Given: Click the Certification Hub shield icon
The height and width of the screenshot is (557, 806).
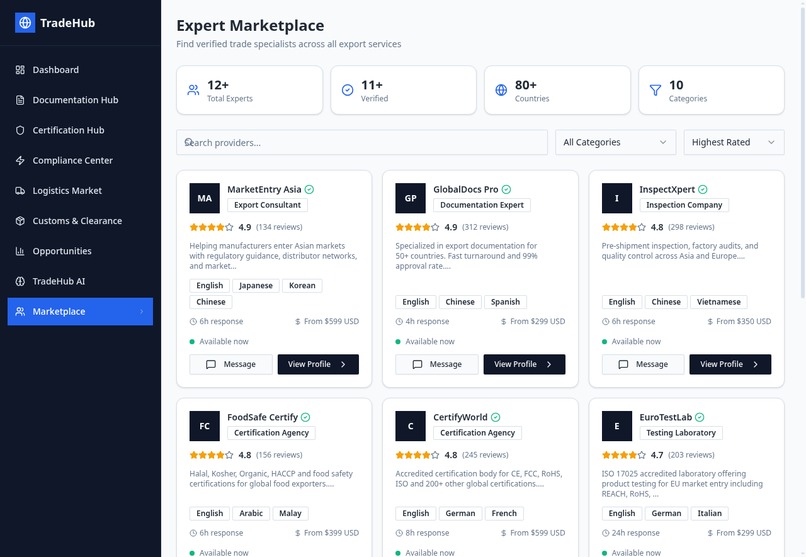Looking at the screenshot, I should pyautogui.click(x=20, y=131).
